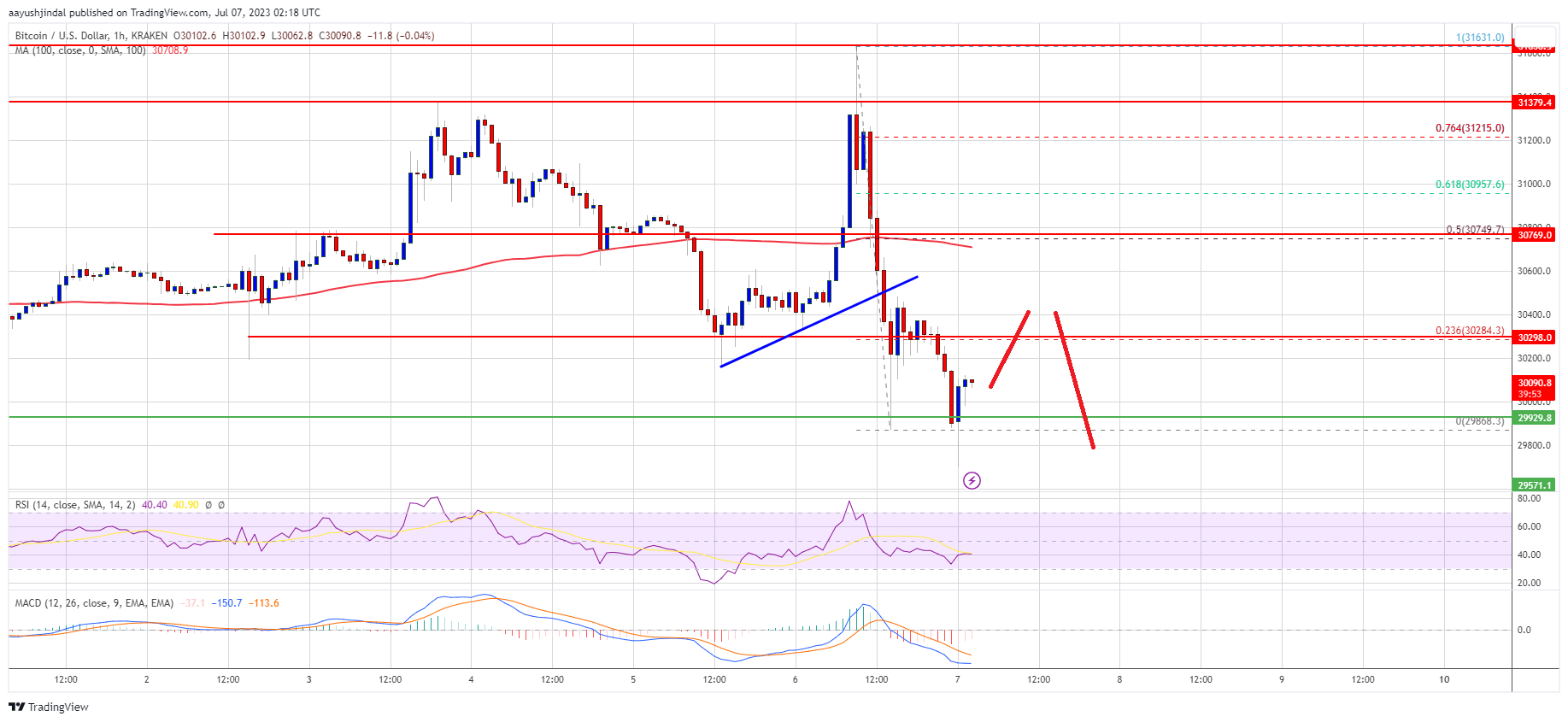Click the date label 7 on time axis

957,679
